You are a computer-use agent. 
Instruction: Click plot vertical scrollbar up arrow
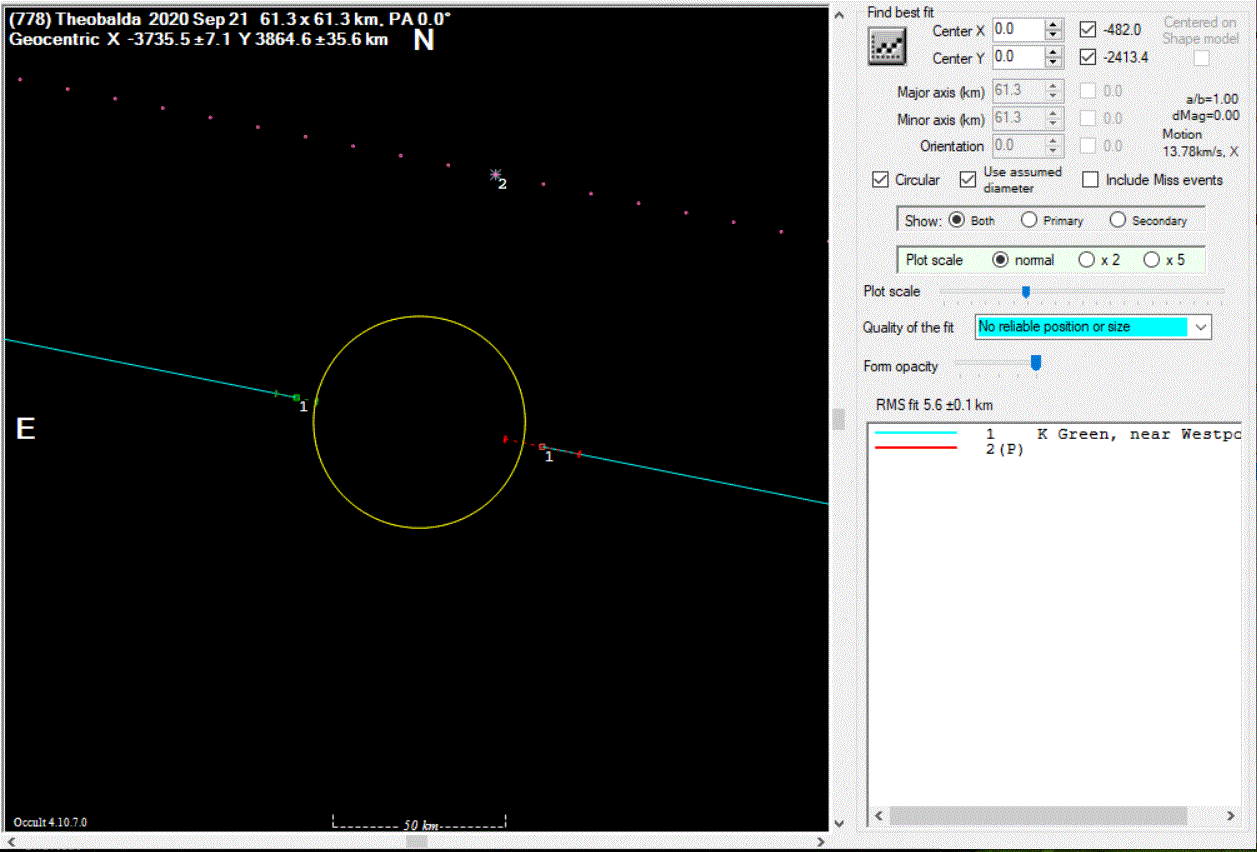[x=838, y=14]
